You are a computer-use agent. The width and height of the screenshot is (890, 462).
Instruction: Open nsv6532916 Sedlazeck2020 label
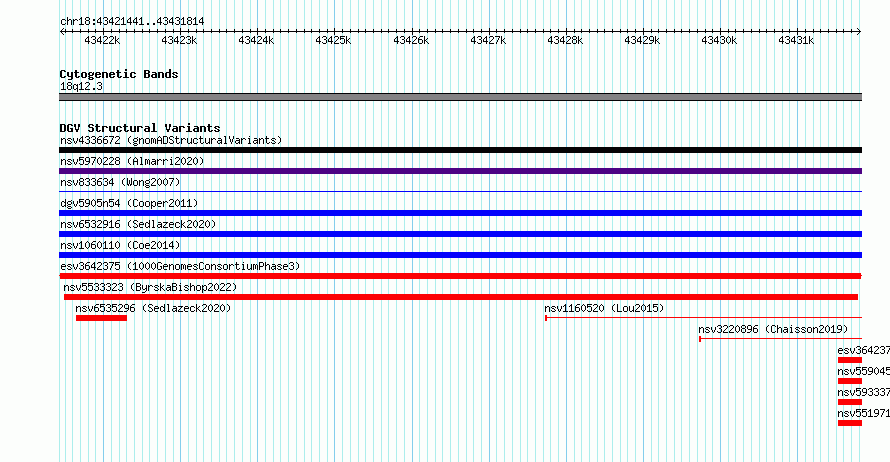coord(138,224)
